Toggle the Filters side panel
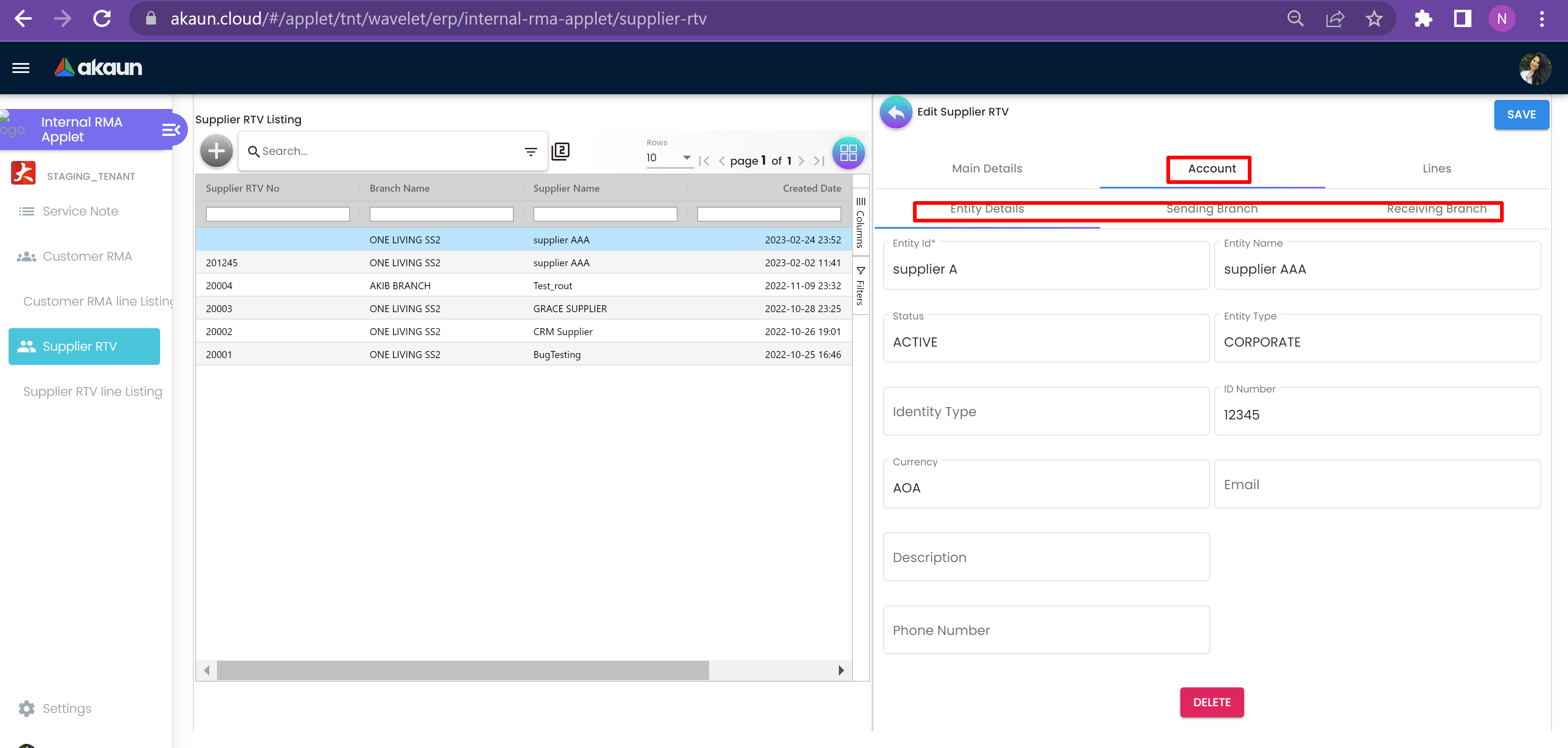Viewport: 1568px width, 748px height. click(x=860, y=286)
